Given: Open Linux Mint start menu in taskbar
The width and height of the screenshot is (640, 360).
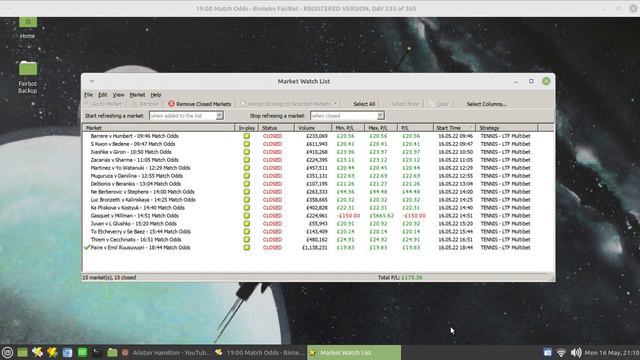Looking at the screenshot, I should pos(7,353).
